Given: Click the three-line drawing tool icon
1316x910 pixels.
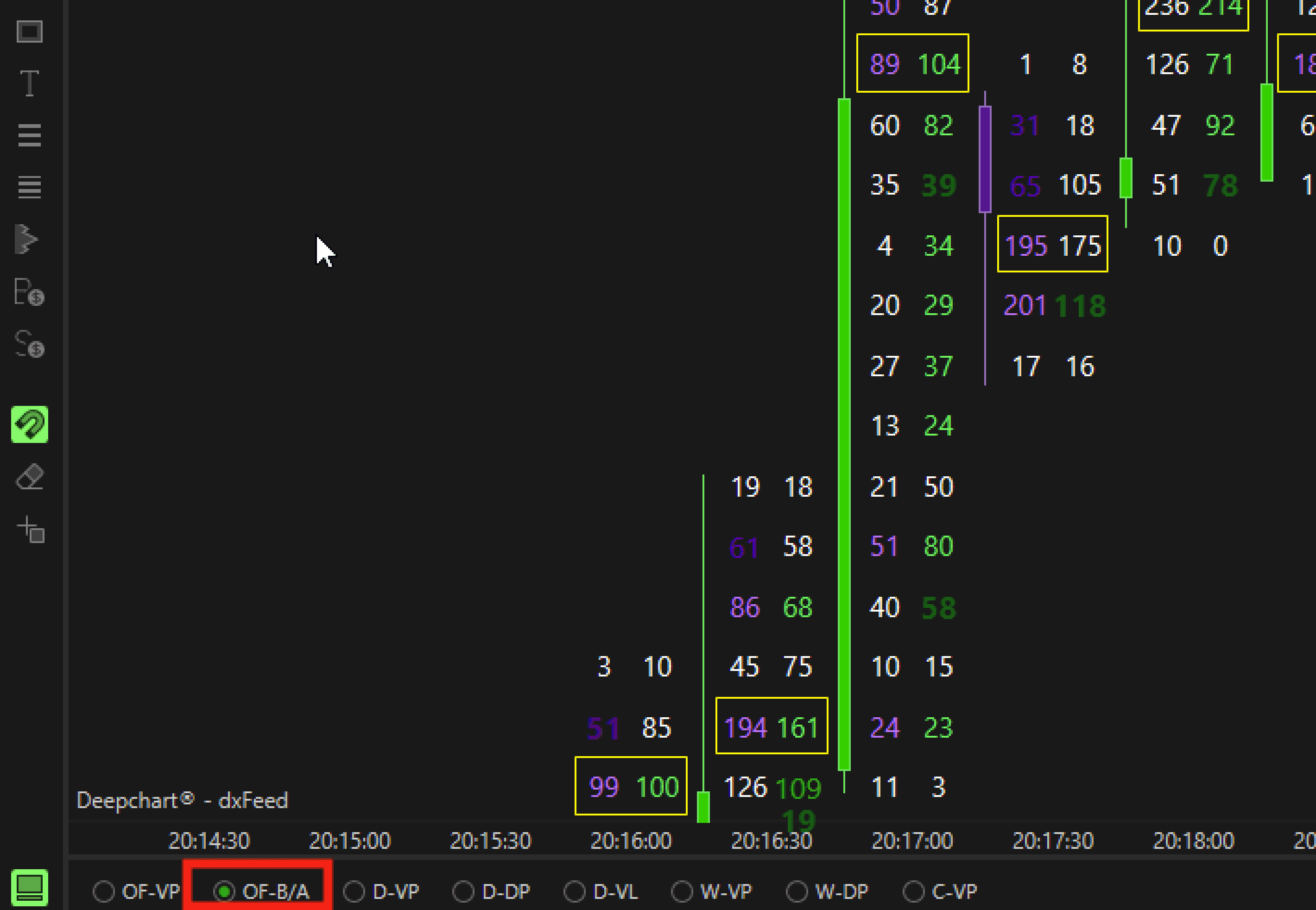Looking at the screenshot, I should coord(30,135).
